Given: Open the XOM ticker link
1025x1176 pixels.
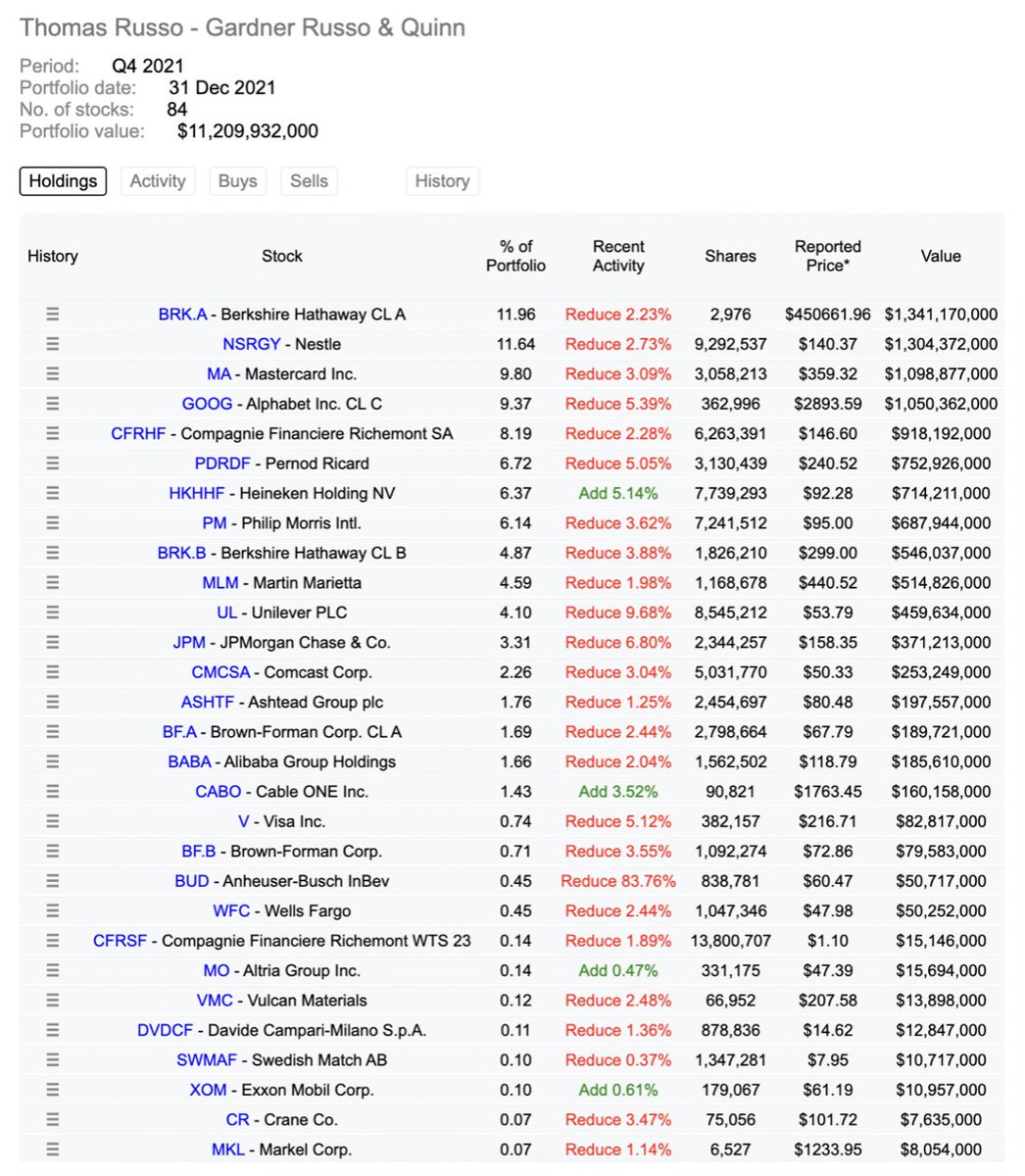Looking at the screenshot, I should pyautogui.click(x=209, y=1090).
